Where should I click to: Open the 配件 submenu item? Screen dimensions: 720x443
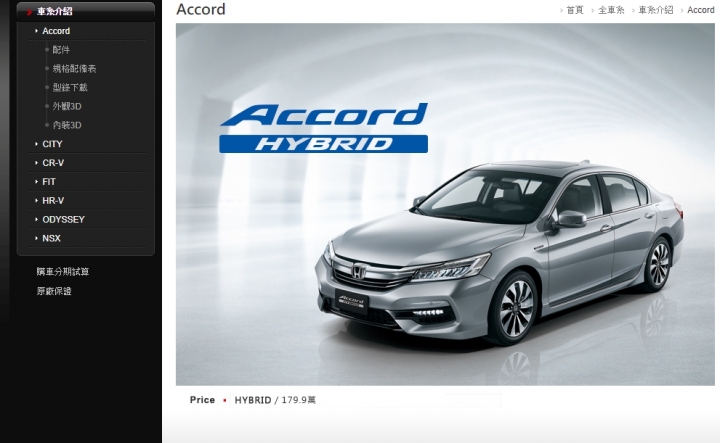pos(61,50)
